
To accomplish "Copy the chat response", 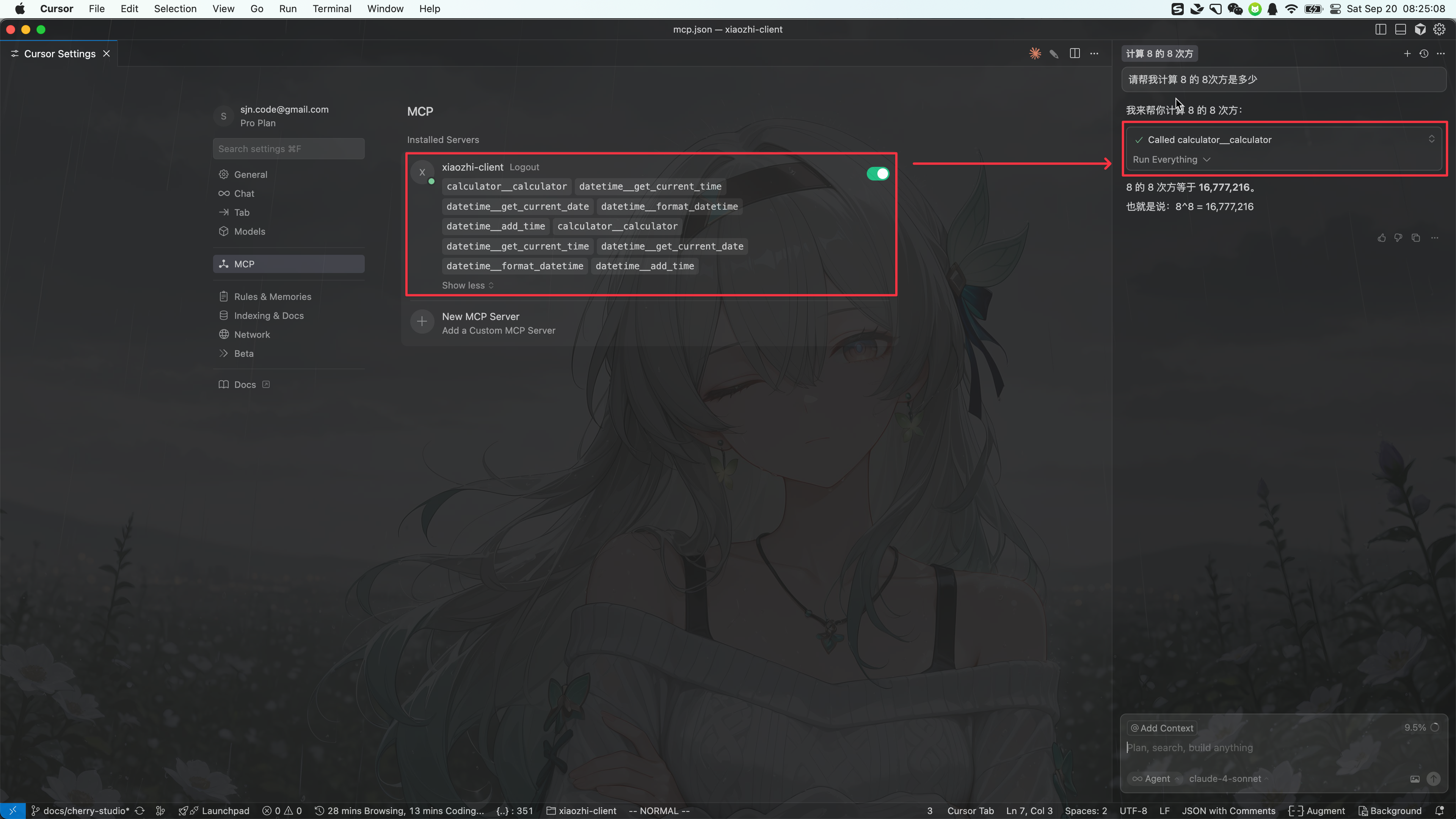I will pyautogui.click(x=1415, y=238).
